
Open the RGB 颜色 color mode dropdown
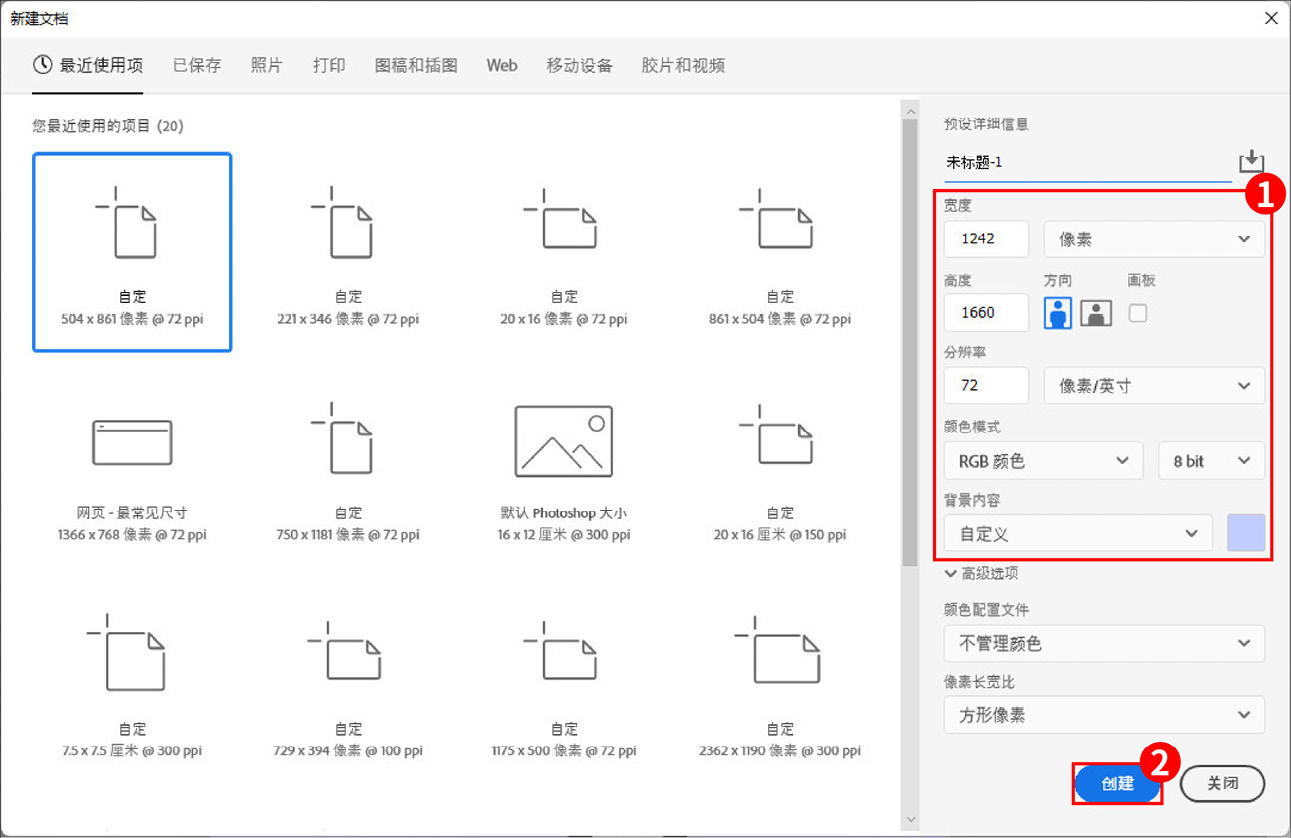1043,461
